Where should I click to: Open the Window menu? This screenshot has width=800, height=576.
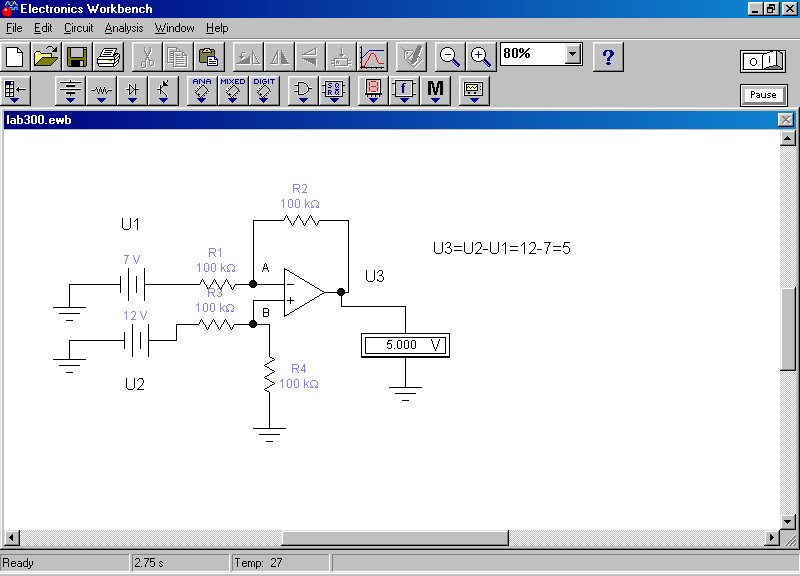(x=174, y=28)
